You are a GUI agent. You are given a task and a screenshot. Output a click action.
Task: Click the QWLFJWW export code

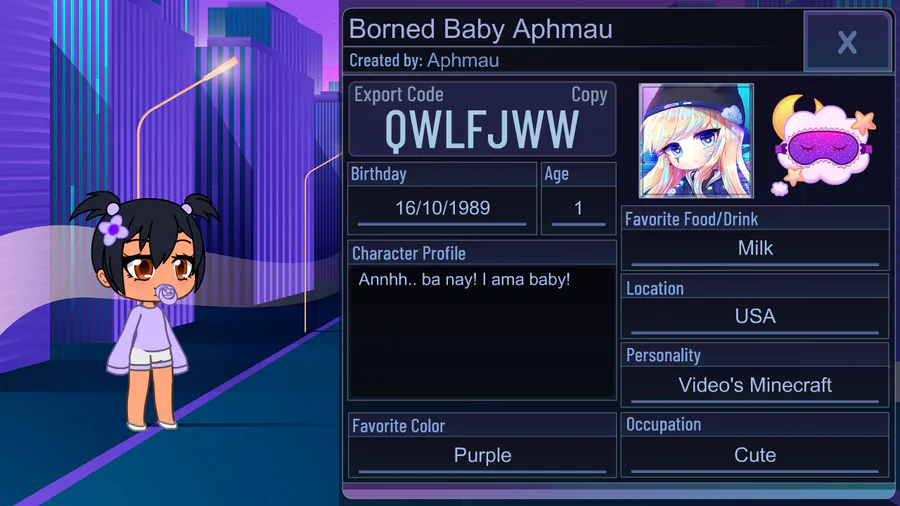[482, 130]
